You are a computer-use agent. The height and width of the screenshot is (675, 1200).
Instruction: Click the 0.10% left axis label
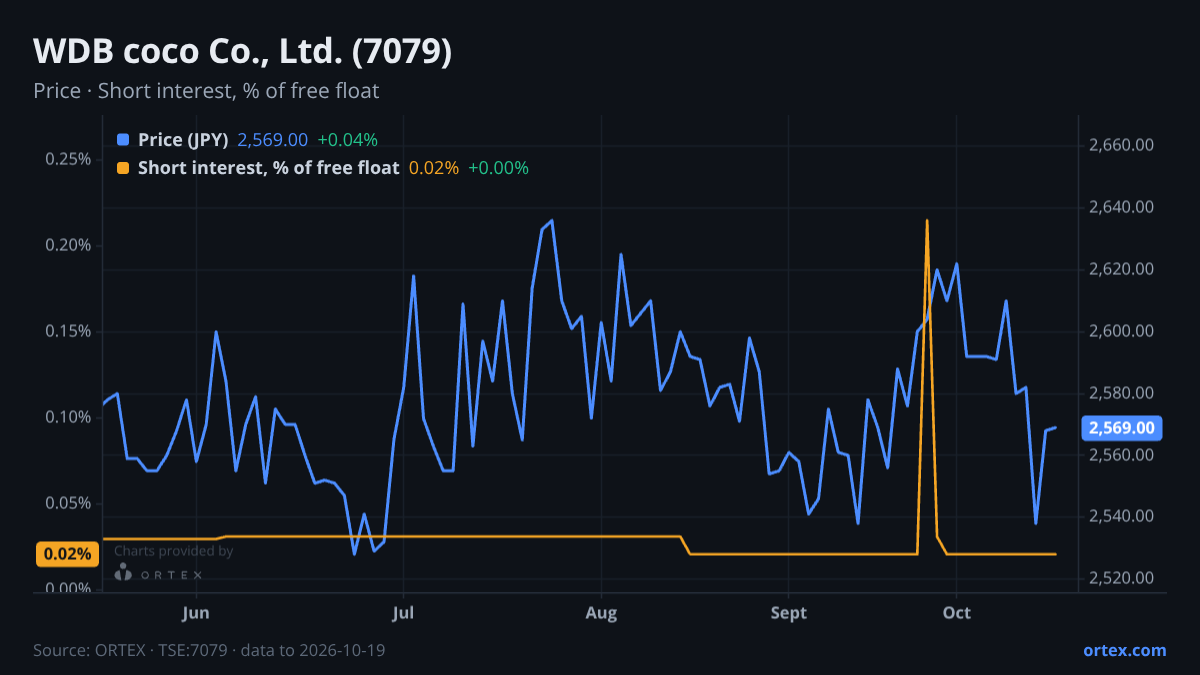(x=69, y=417)
